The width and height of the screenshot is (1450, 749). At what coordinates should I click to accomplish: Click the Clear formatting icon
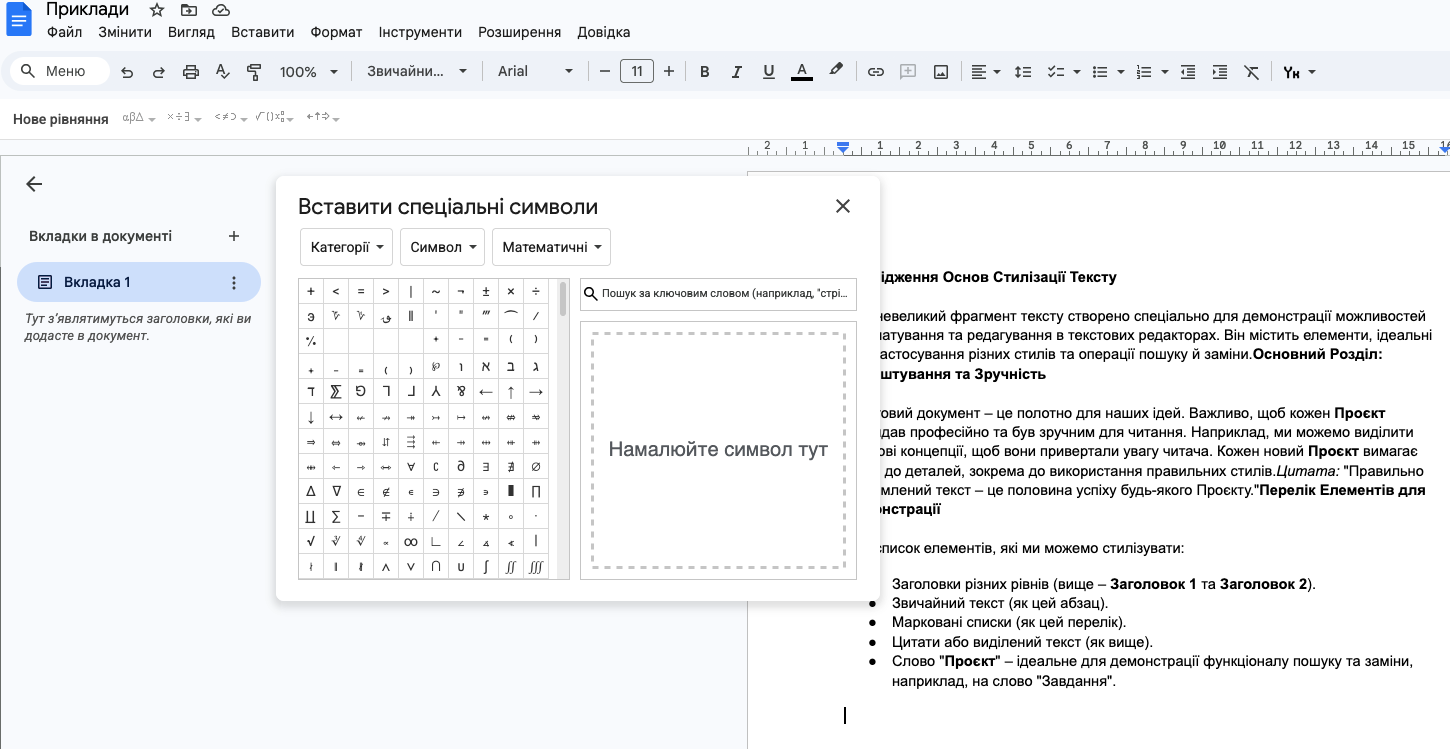point(1251,72)
